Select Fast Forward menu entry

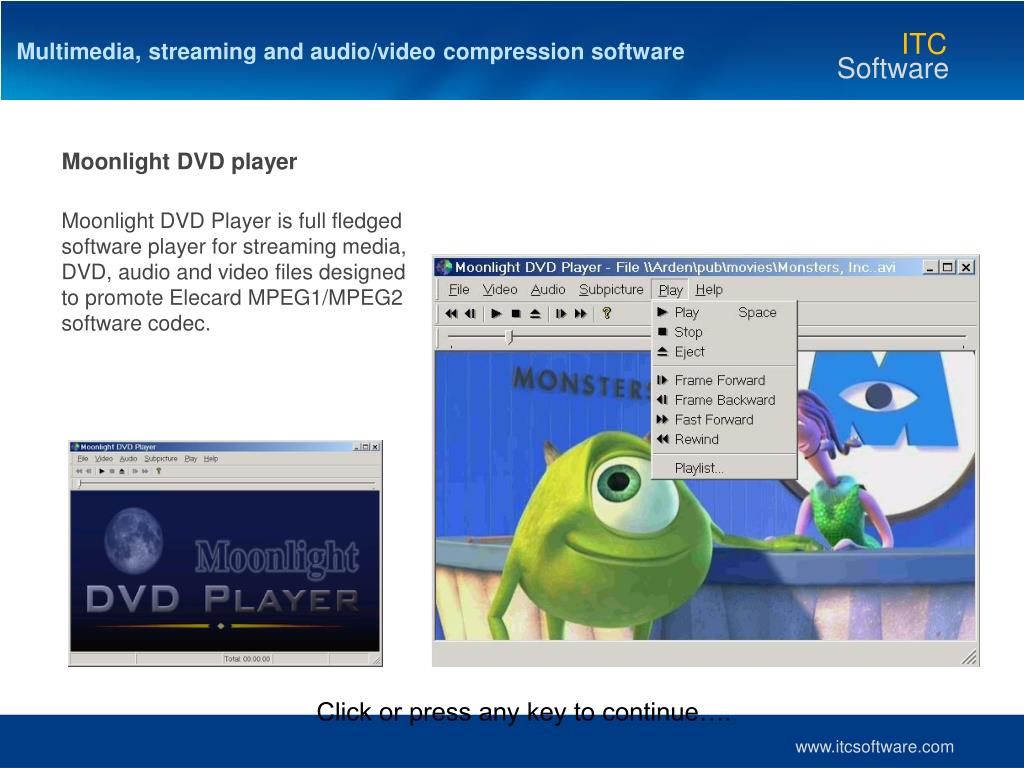[x=724, y=419]
